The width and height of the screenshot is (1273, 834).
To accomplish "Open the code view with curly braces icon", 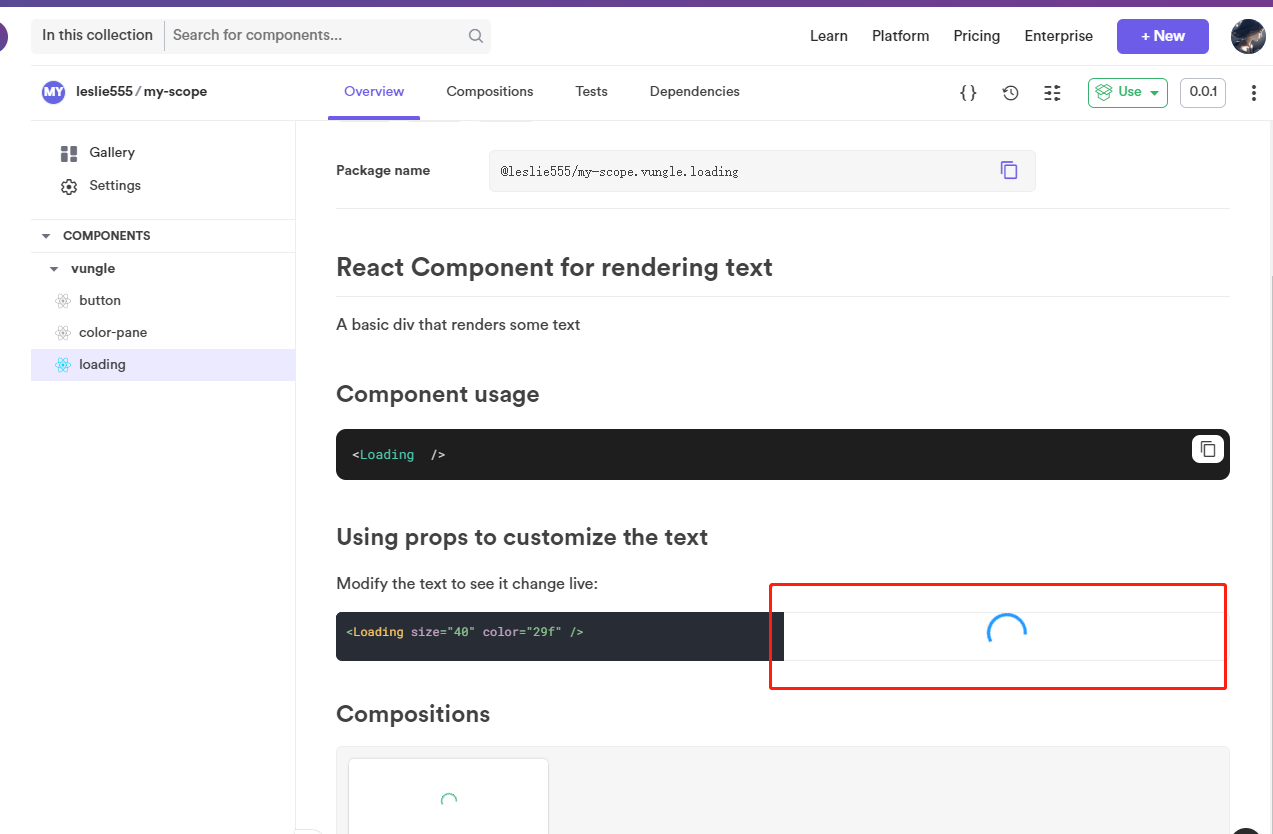I will tap(967, 92).
